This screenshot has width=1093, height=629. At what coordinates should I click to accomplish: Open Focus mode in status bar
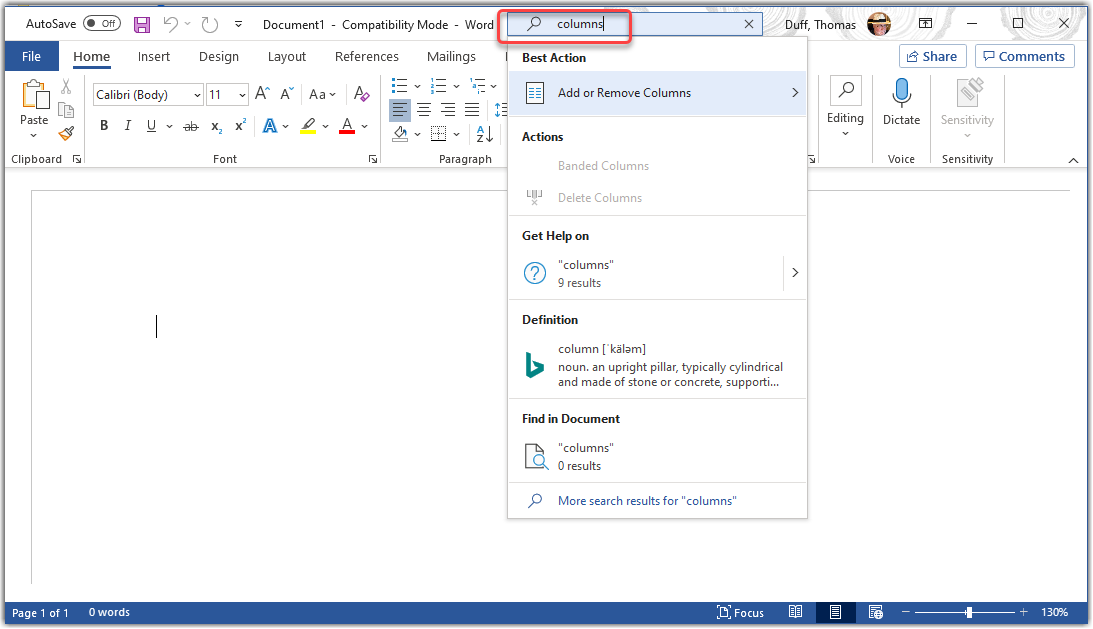(741, 612)
